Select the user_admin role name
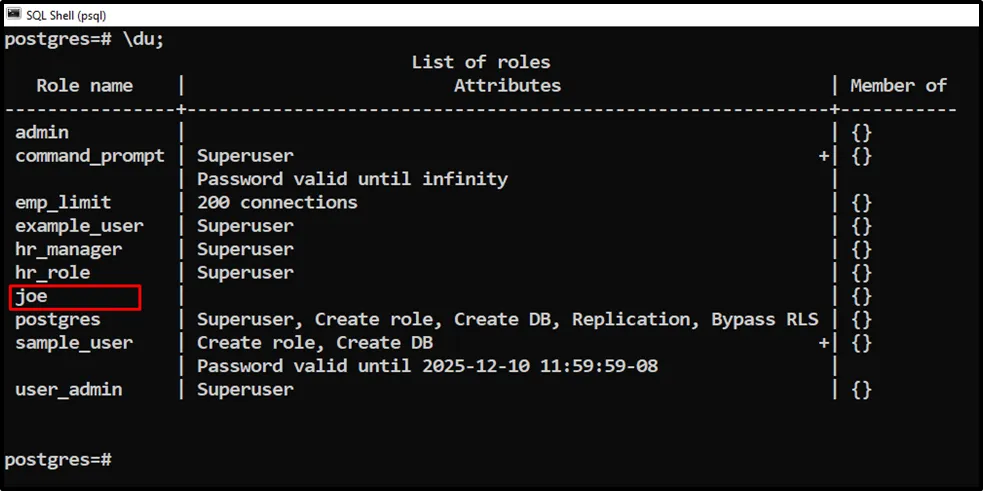This screenshot has width=983, height=491. 68,389
